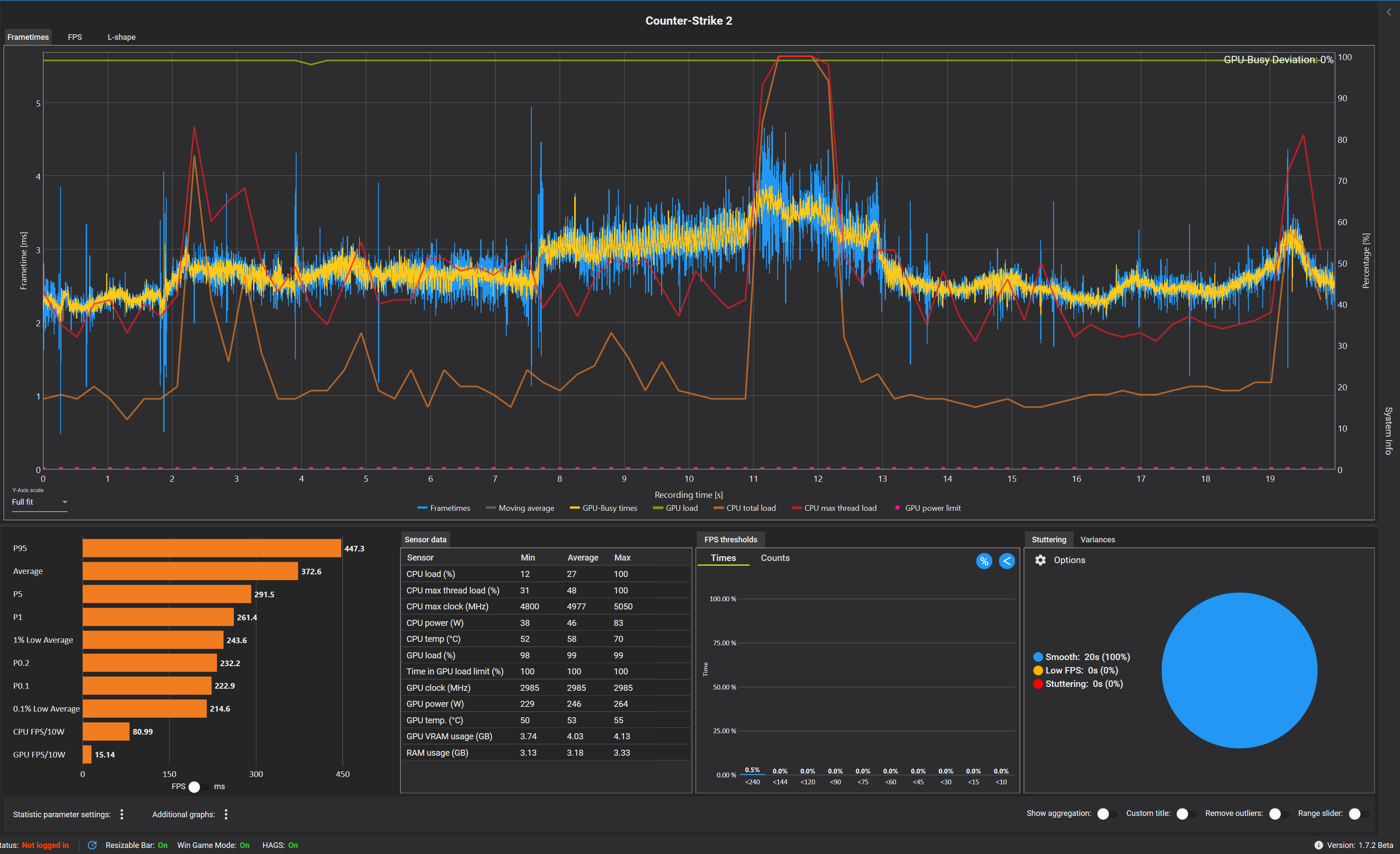Collapse the System Info chevron arrow

(x=1389, y=12)
